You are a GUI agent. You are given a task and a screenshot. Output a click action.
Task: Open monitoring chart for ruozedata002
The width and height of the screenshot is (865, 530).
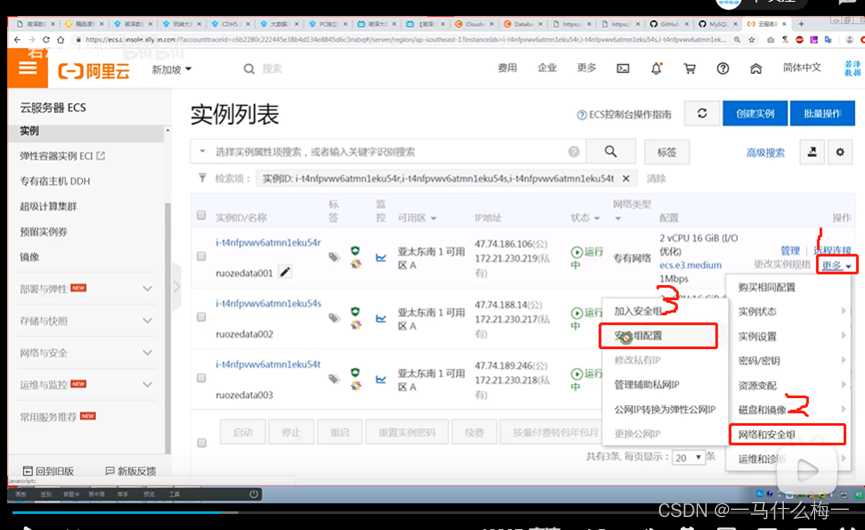(381, 318)
